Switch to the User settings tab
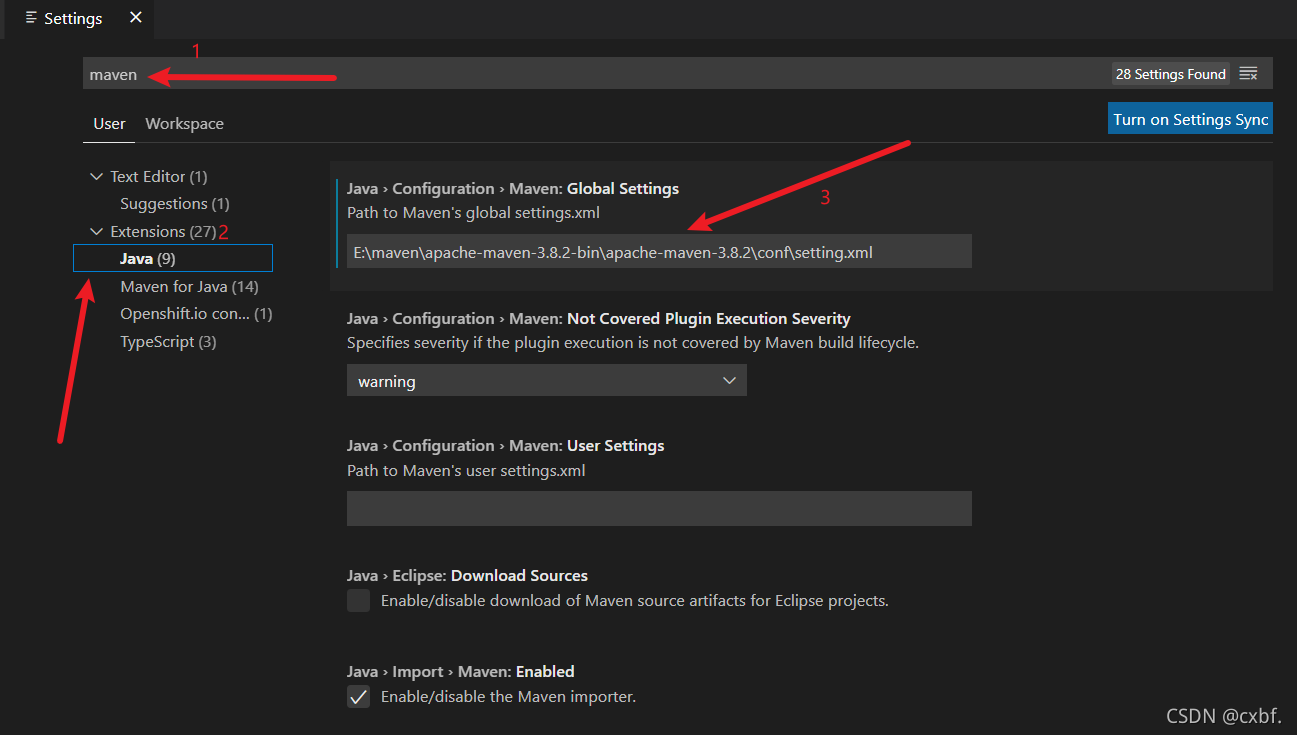 pos(109,124)
